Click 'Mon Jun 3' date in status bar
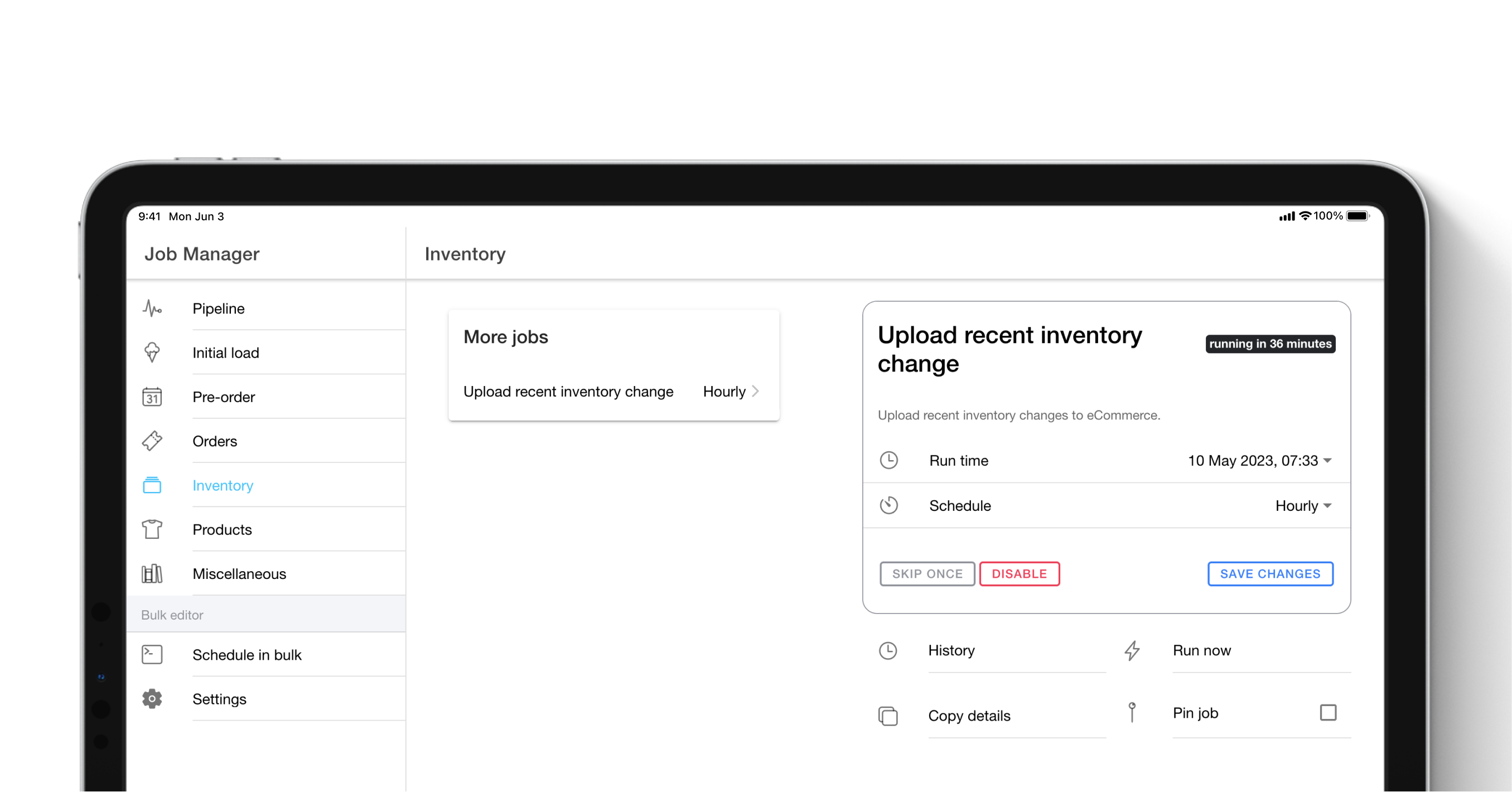 [x=196, y=216]
